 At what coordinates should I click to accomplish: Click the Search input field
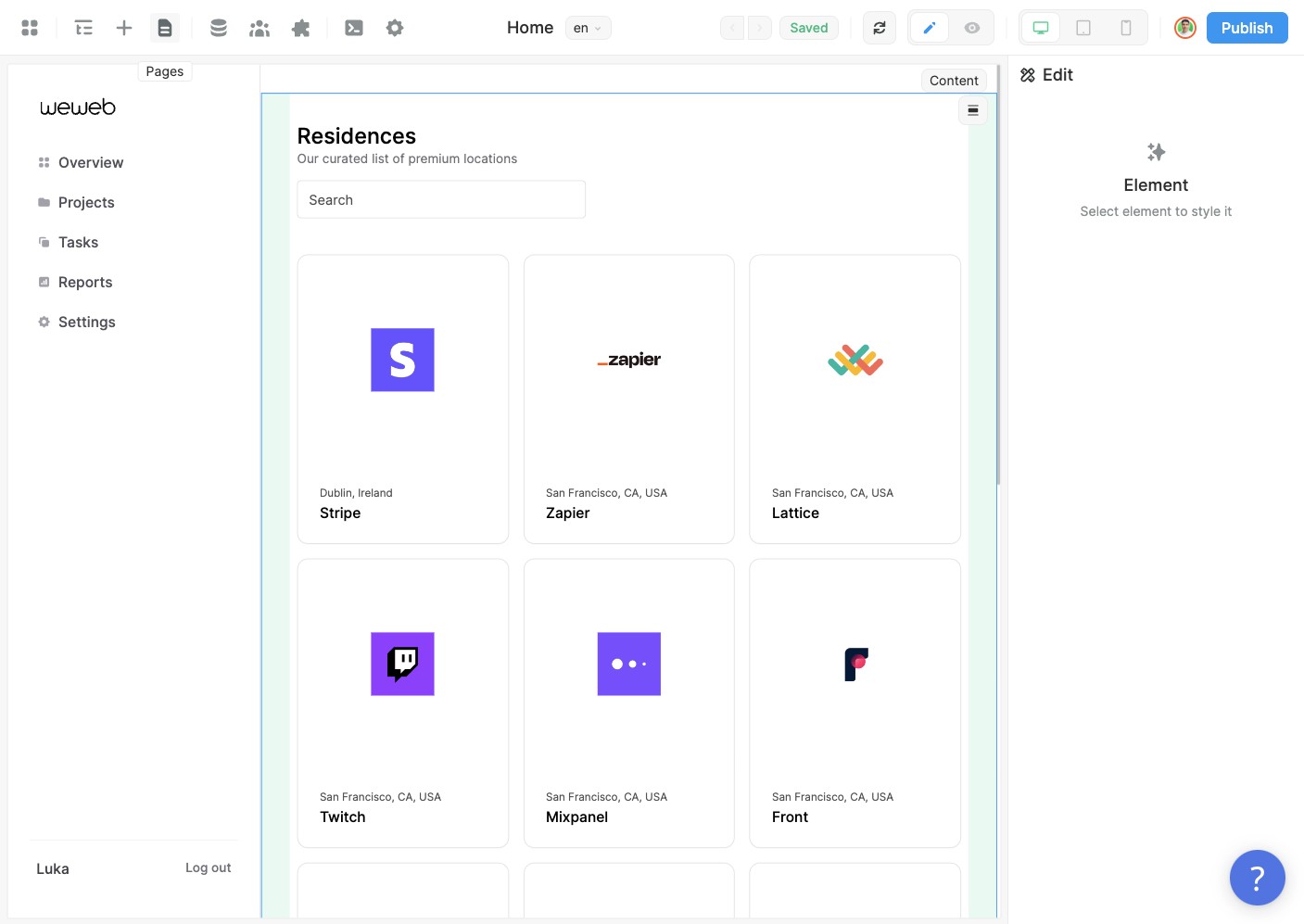pos(441,199)
